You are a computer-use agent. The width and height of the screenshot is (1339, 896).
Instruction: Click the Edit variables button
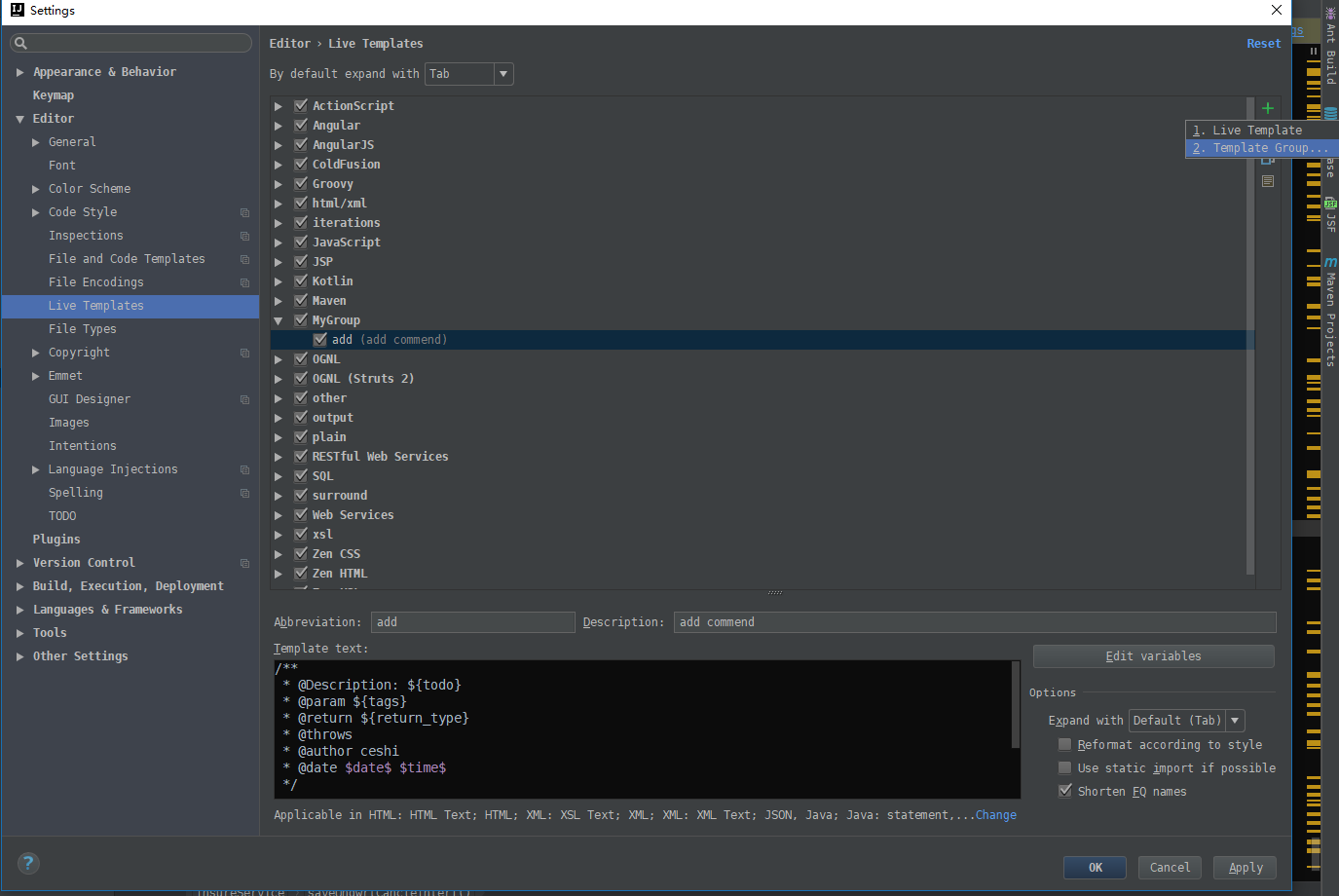coord(1153,656)
